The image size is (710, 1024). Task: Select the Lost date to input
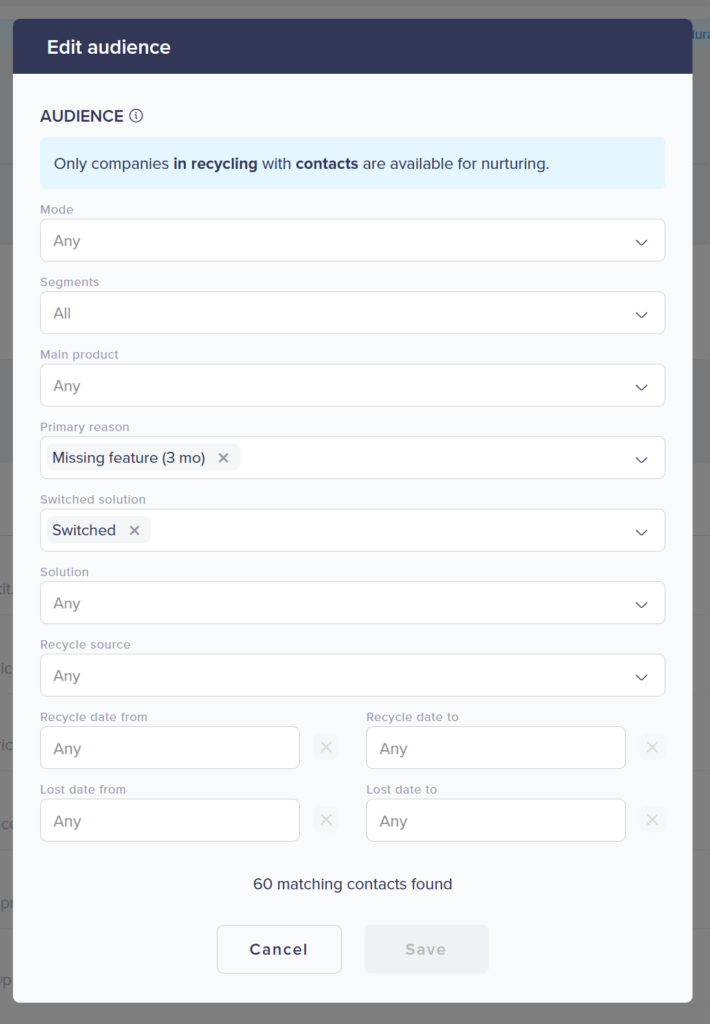click(495, 821)
